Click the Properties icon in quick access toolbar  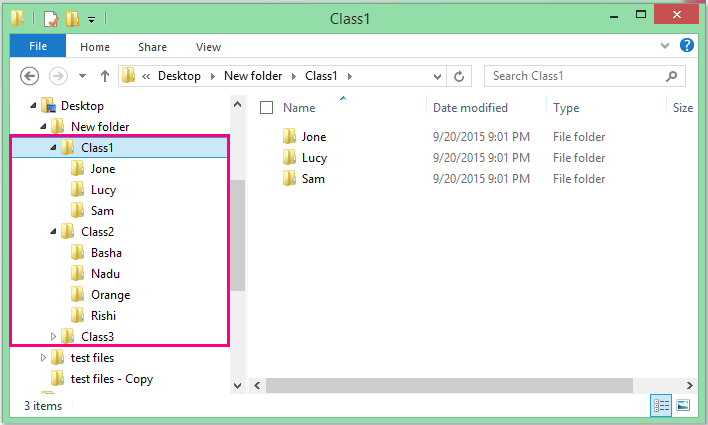pos(51,19)
